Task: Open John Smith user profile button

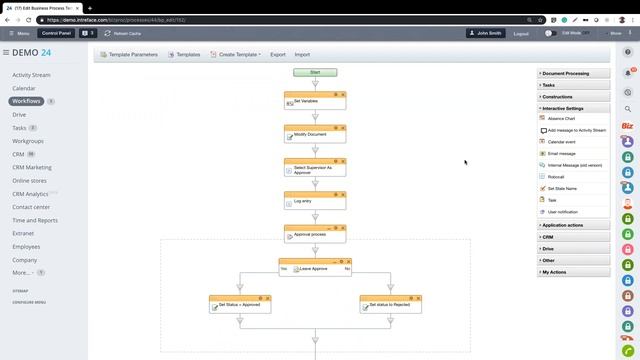Action: [x=486, y=33]
